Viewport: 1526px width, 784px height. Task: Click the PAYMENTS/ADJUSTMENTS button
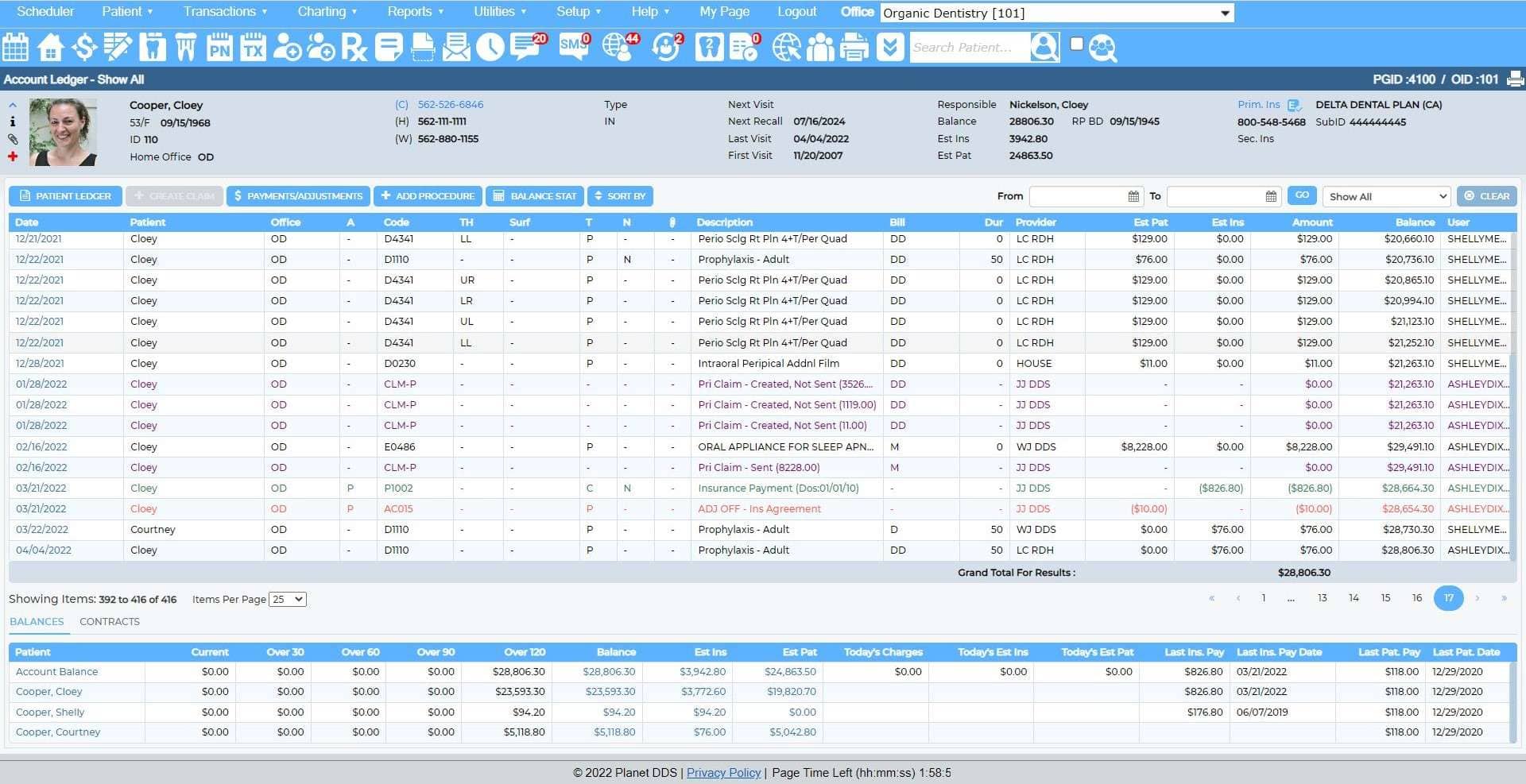point(297,195)
